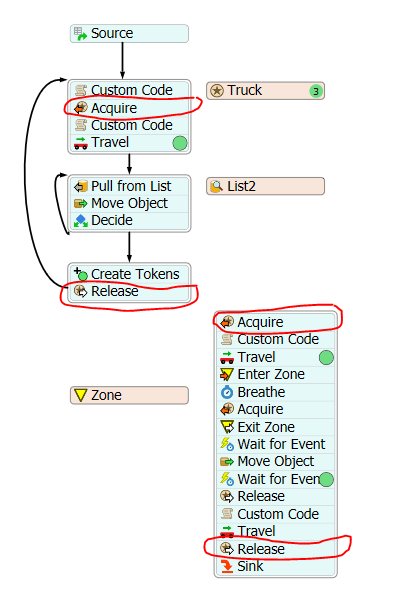Click the Create Tokens icon
The width and height of the screenshot is (396, 599).
(x=81, y=274)
